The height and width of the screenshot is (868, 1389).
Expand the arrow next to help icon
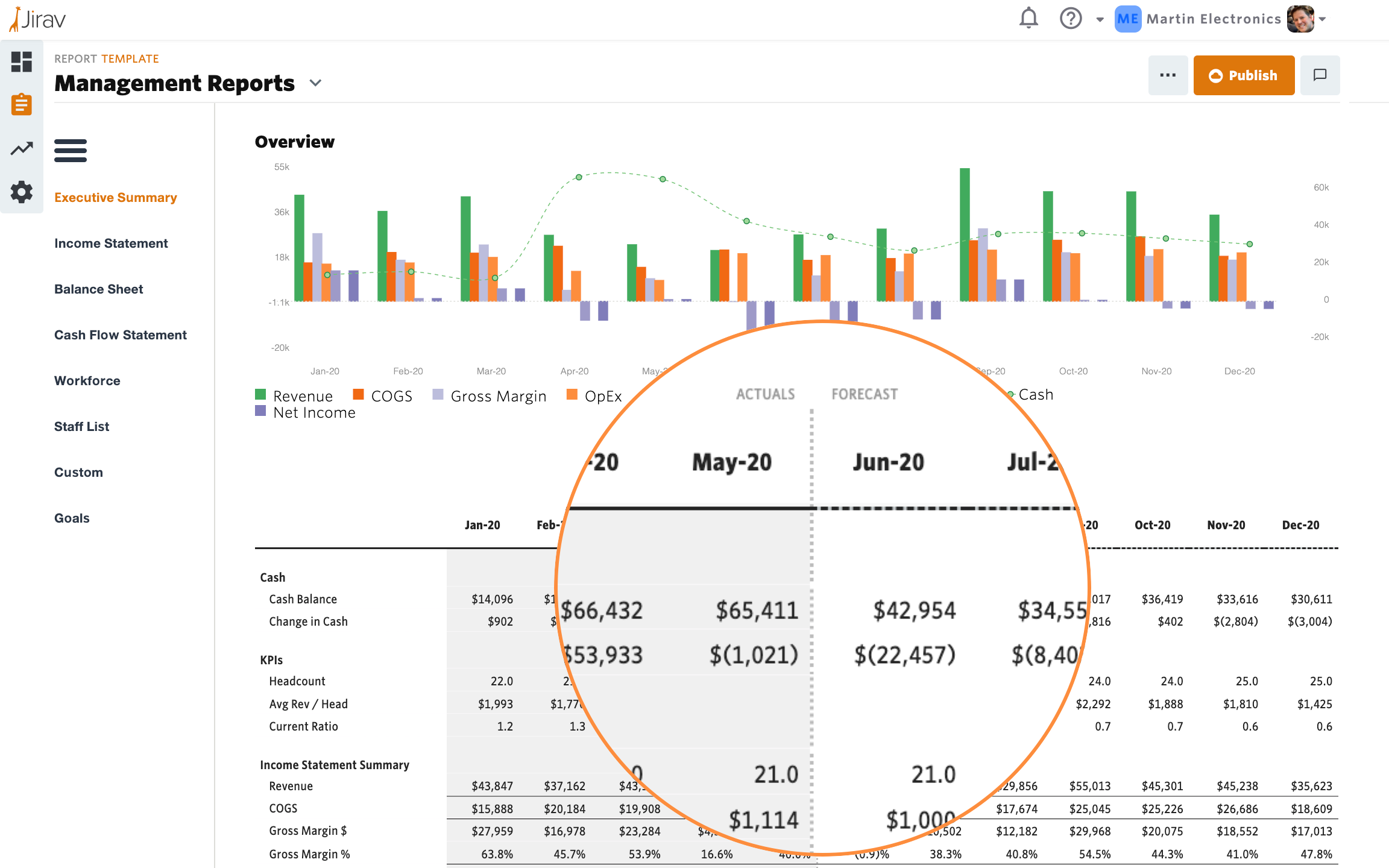1100,20
